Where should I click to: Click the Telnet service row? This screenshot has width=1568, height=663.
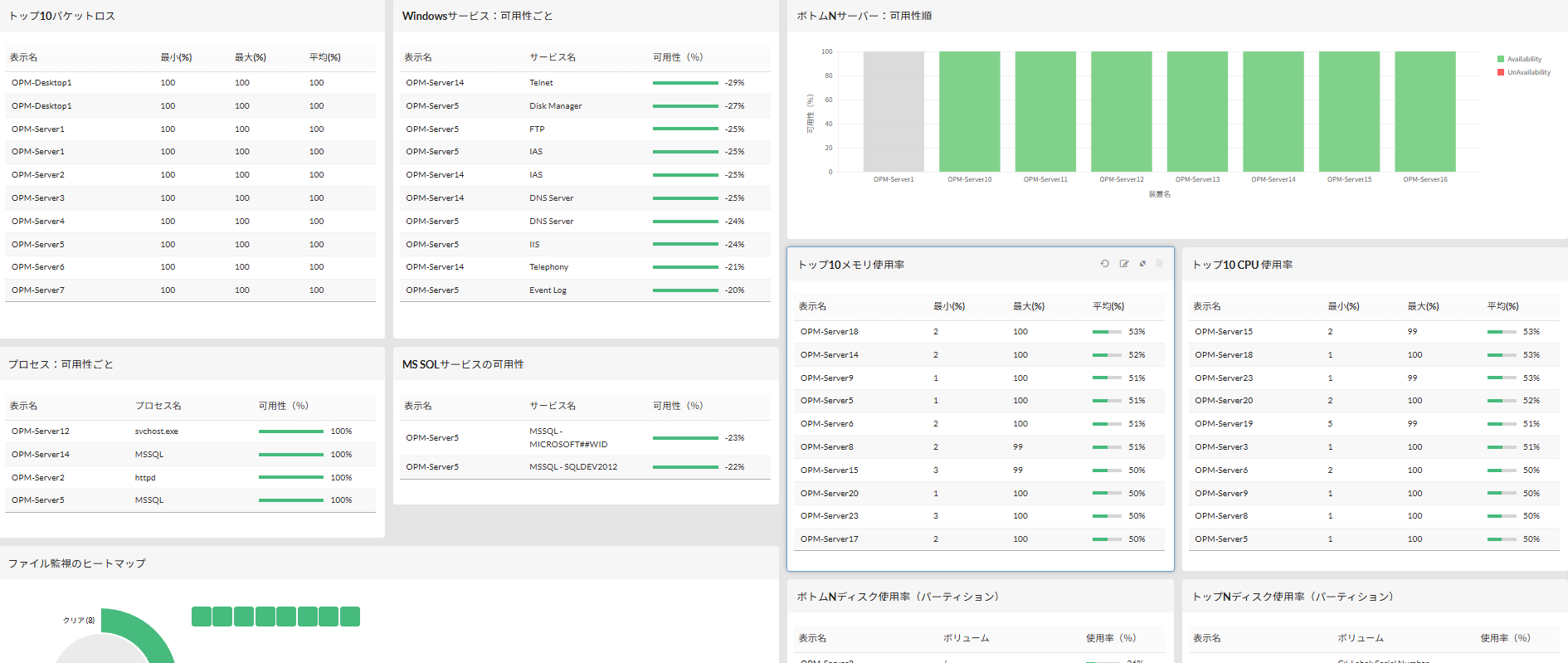click(585, 83)
